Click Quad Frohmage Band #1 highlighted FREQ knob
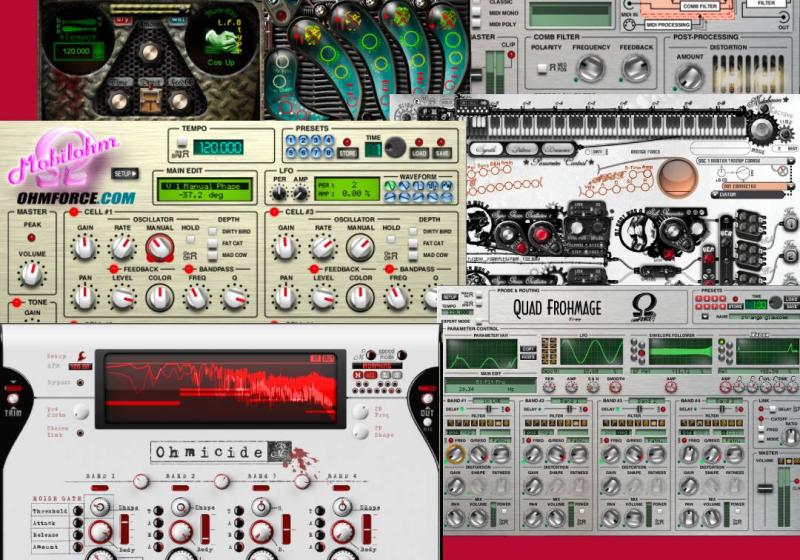Viewport: 800px width, 560px height. [x=455, y=454]
